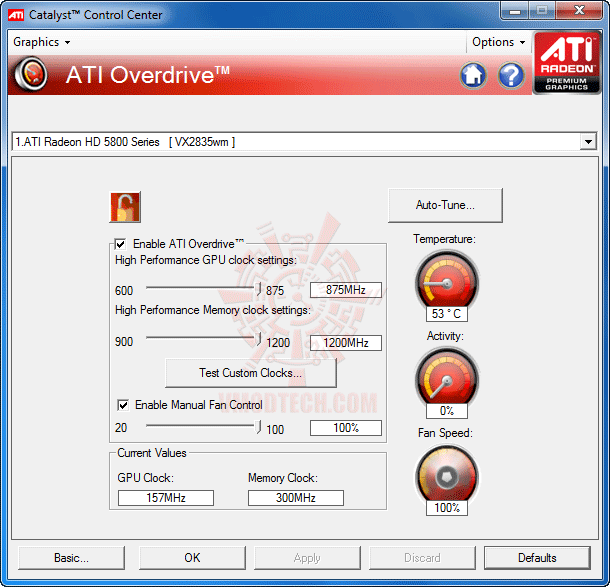The image size is (610, 587).
Task: Click the 0% activity readout
Action: tap(447, 411)
